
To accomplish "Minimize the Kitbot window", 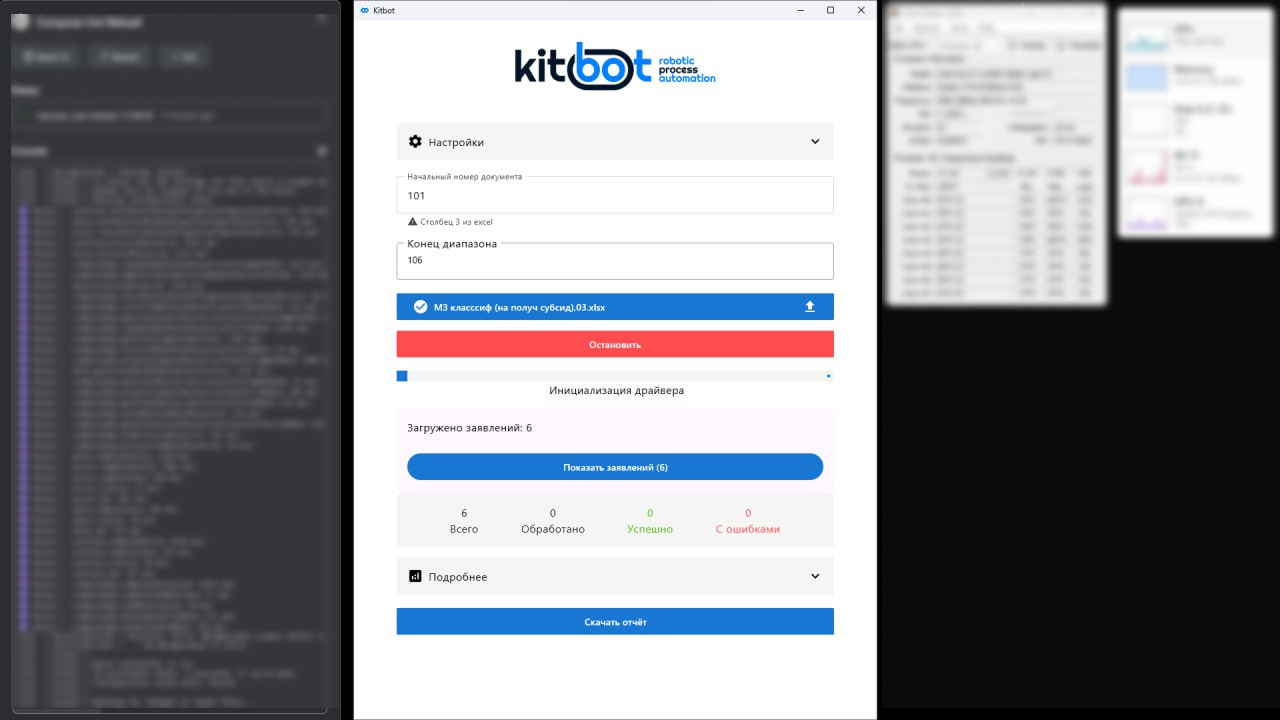I will (x=800, y=10).
